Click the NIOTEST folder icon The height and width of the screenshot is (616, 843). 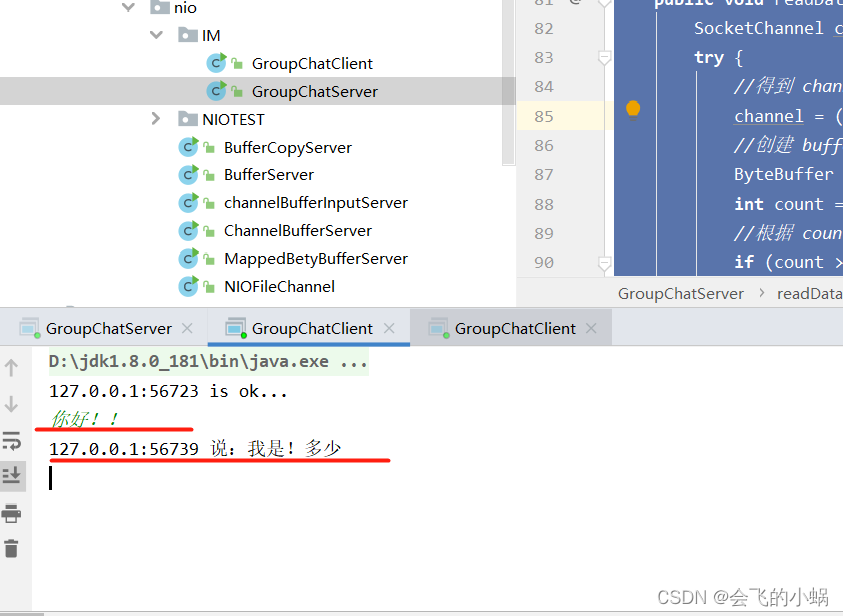pyautogui.click(x=188, y=118)
